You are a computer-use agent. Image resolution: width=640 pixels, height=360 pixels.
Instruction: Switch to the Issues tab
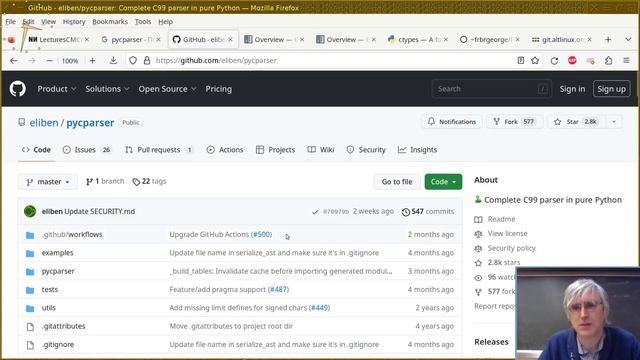(x=87, y=150)
